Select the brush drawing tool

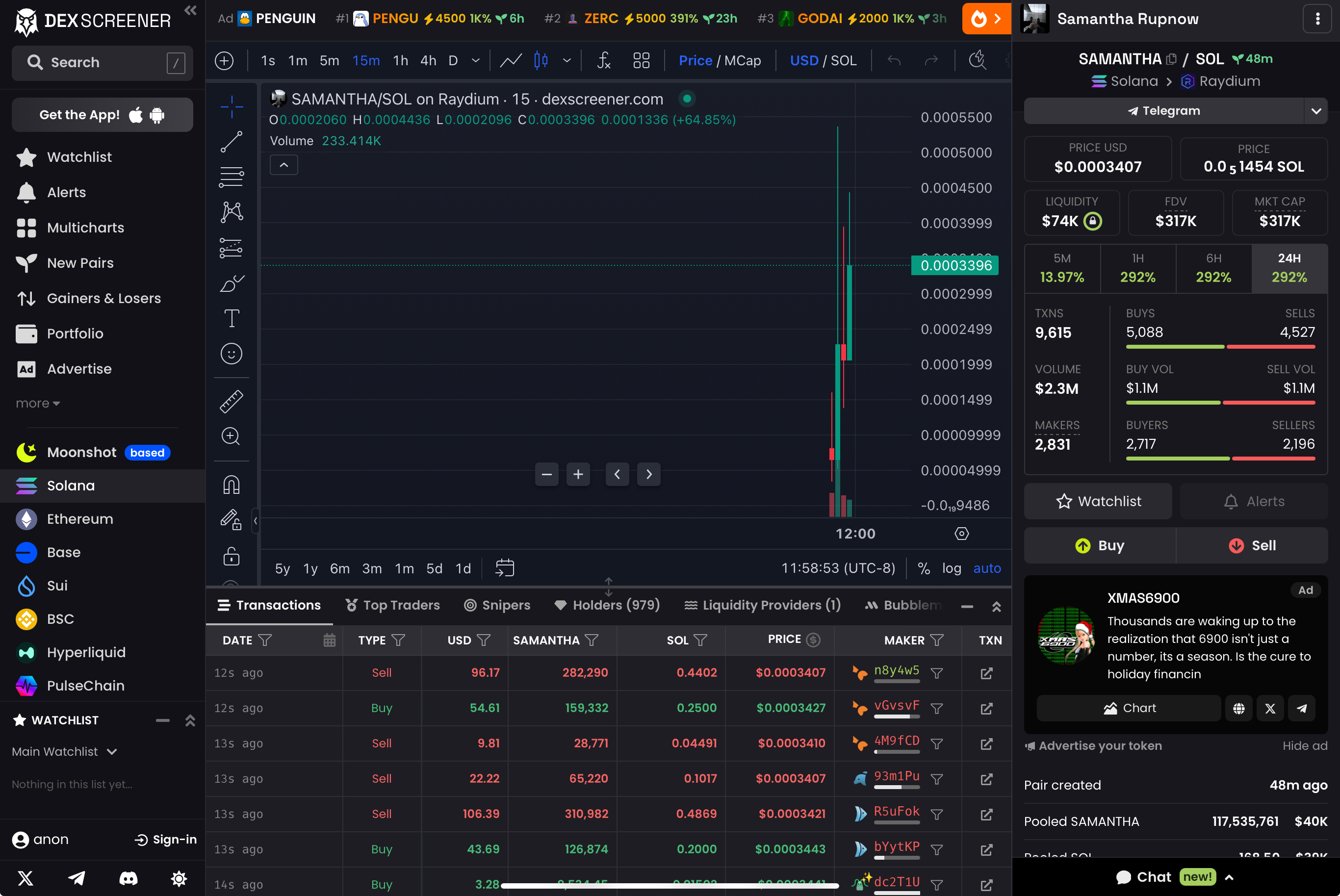[232, 283]
